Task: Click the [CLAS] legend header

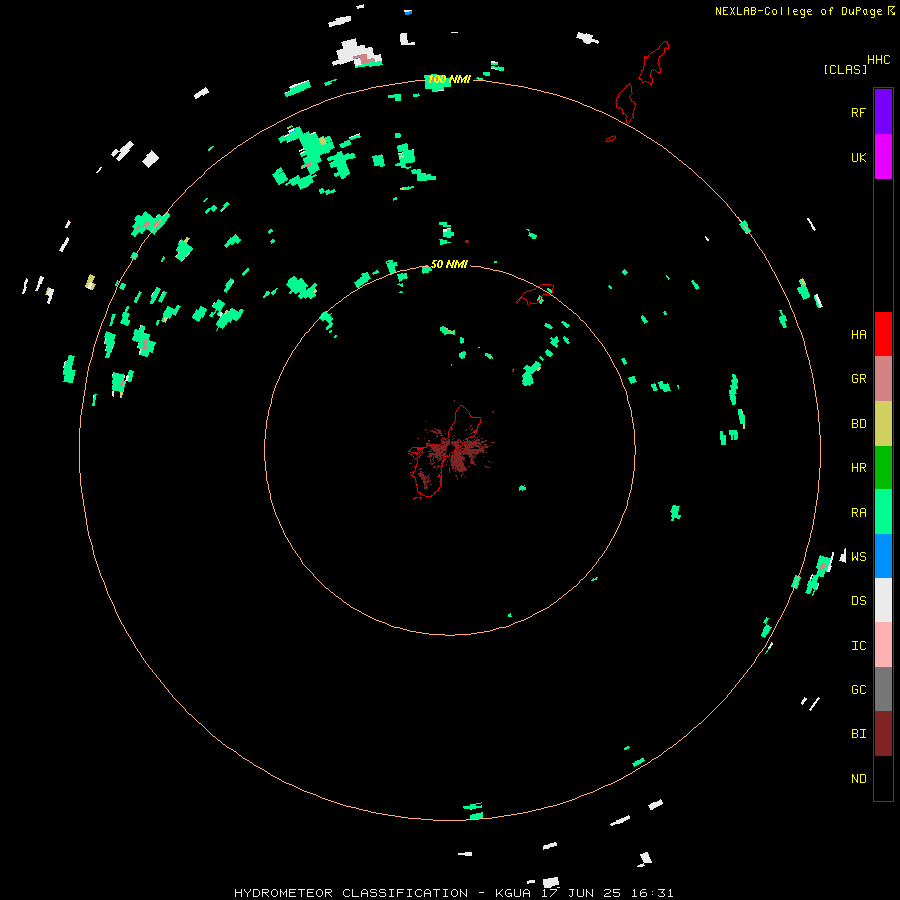Action: pyautogui.click(x=845, y=69)
